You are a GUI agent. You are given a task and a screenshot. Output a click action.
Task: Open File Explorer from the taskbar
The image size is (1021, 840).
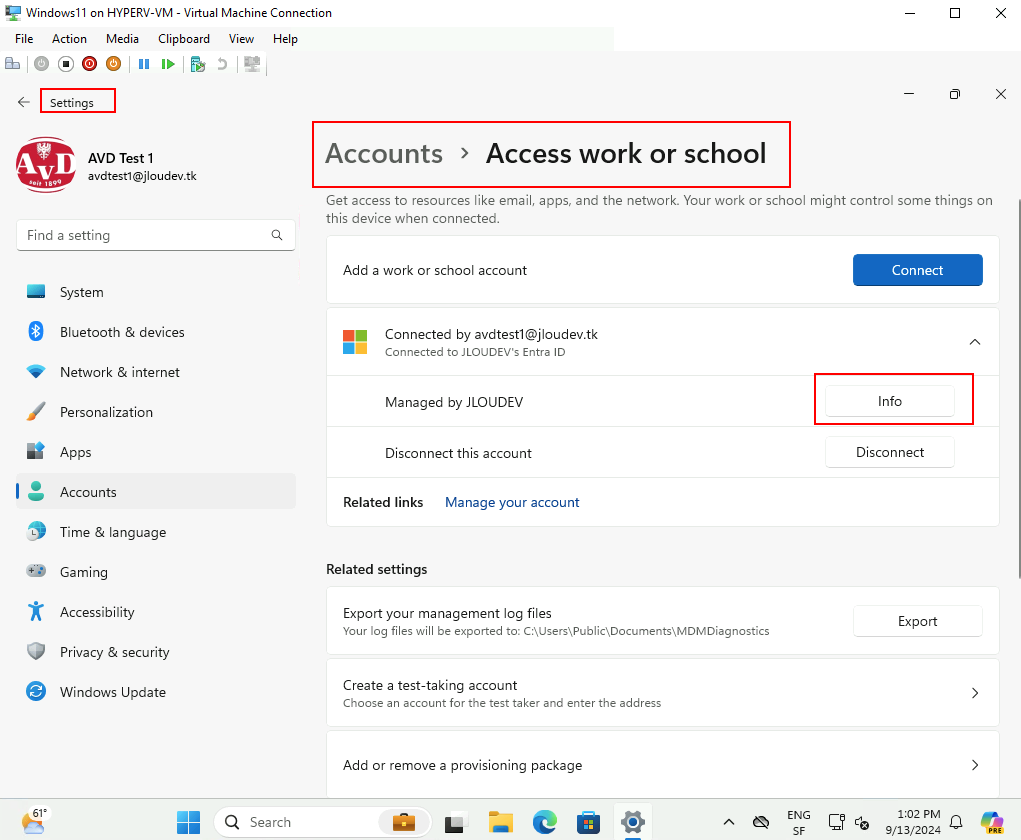[501, 822]
